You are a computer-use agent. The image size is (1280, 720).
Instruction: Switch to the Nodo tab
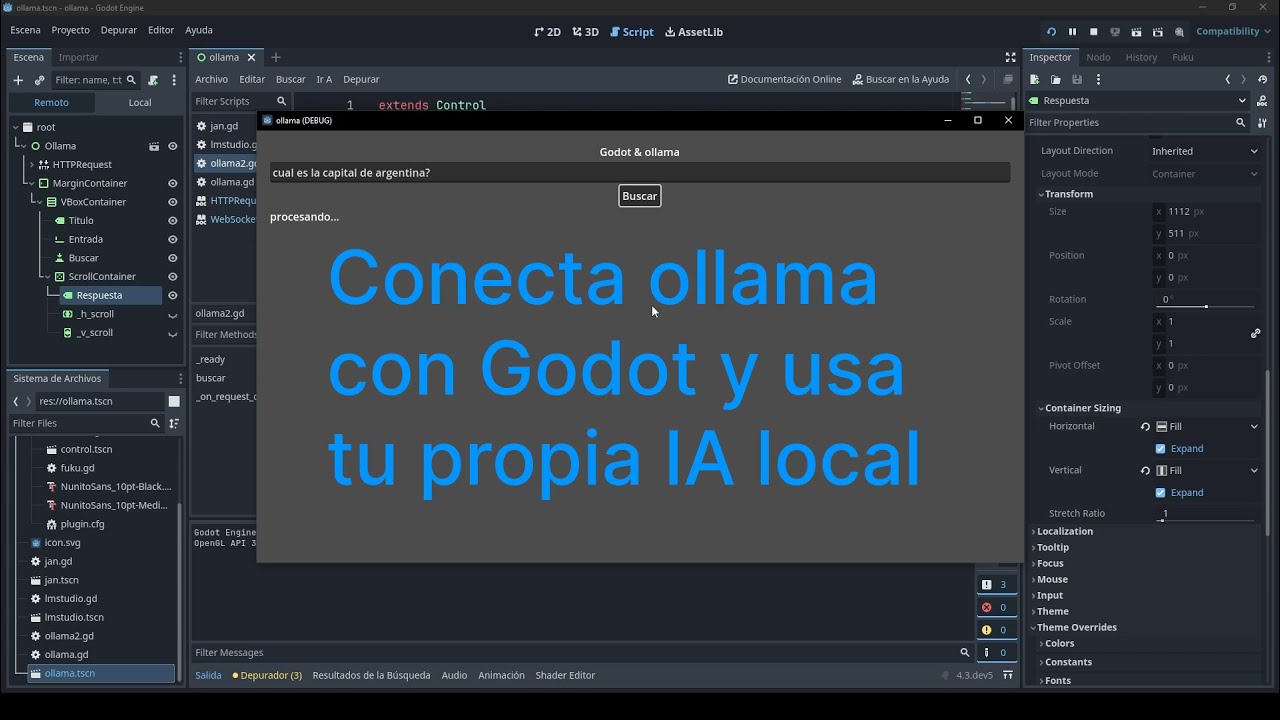click(1098, 57)
